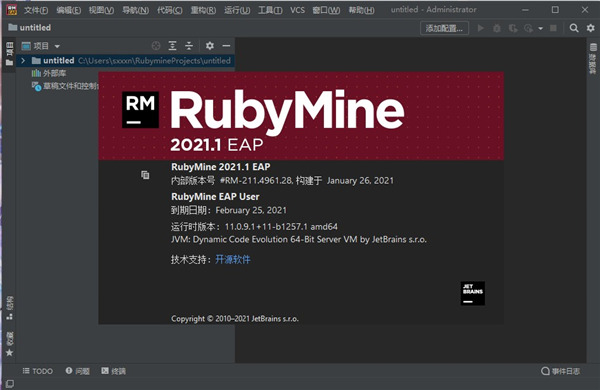
Task: Click the Run play icon in toolbar
Action: coord(481,28)
